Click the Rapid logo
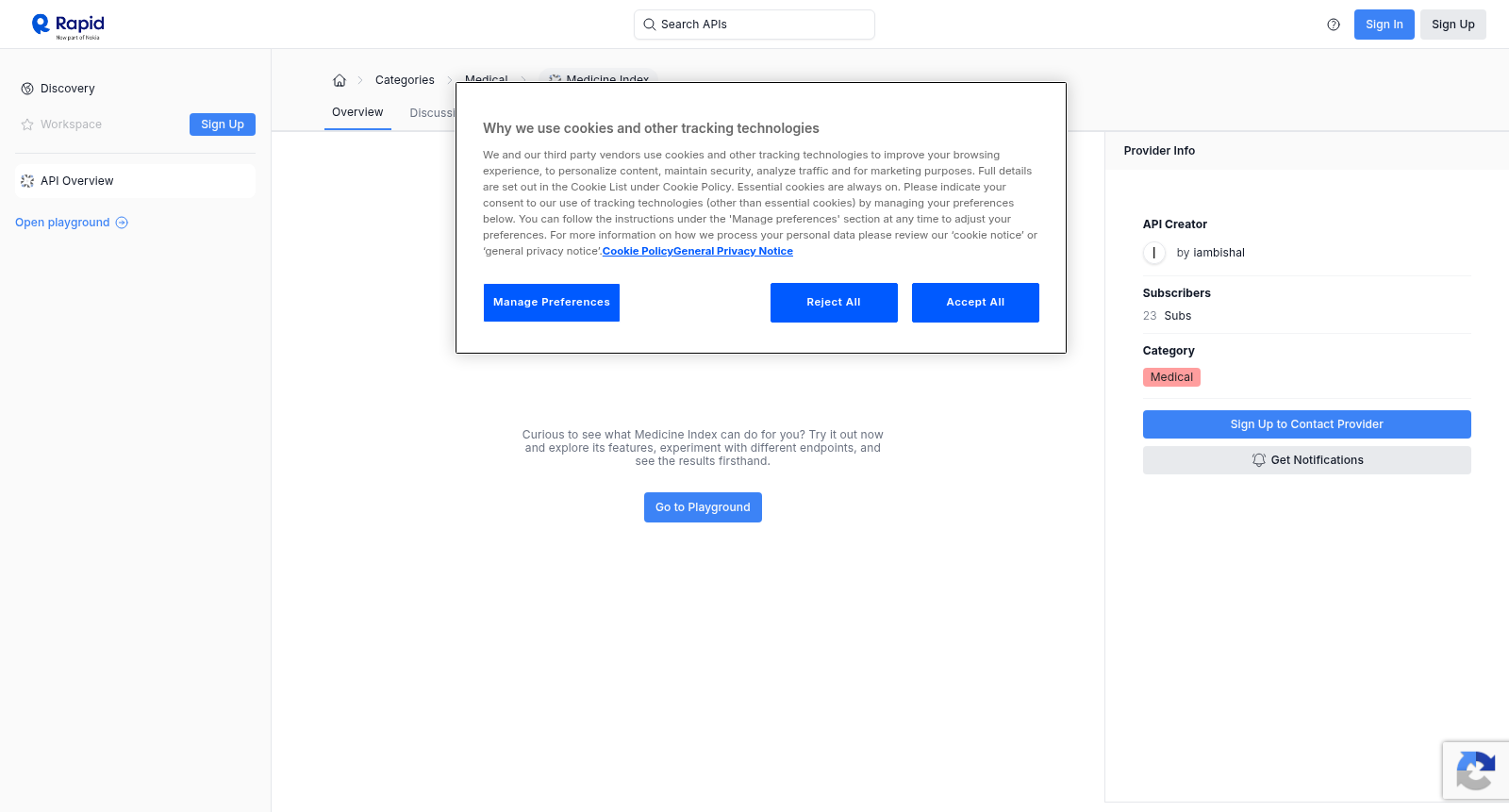1509x812 pixels. 68,25
